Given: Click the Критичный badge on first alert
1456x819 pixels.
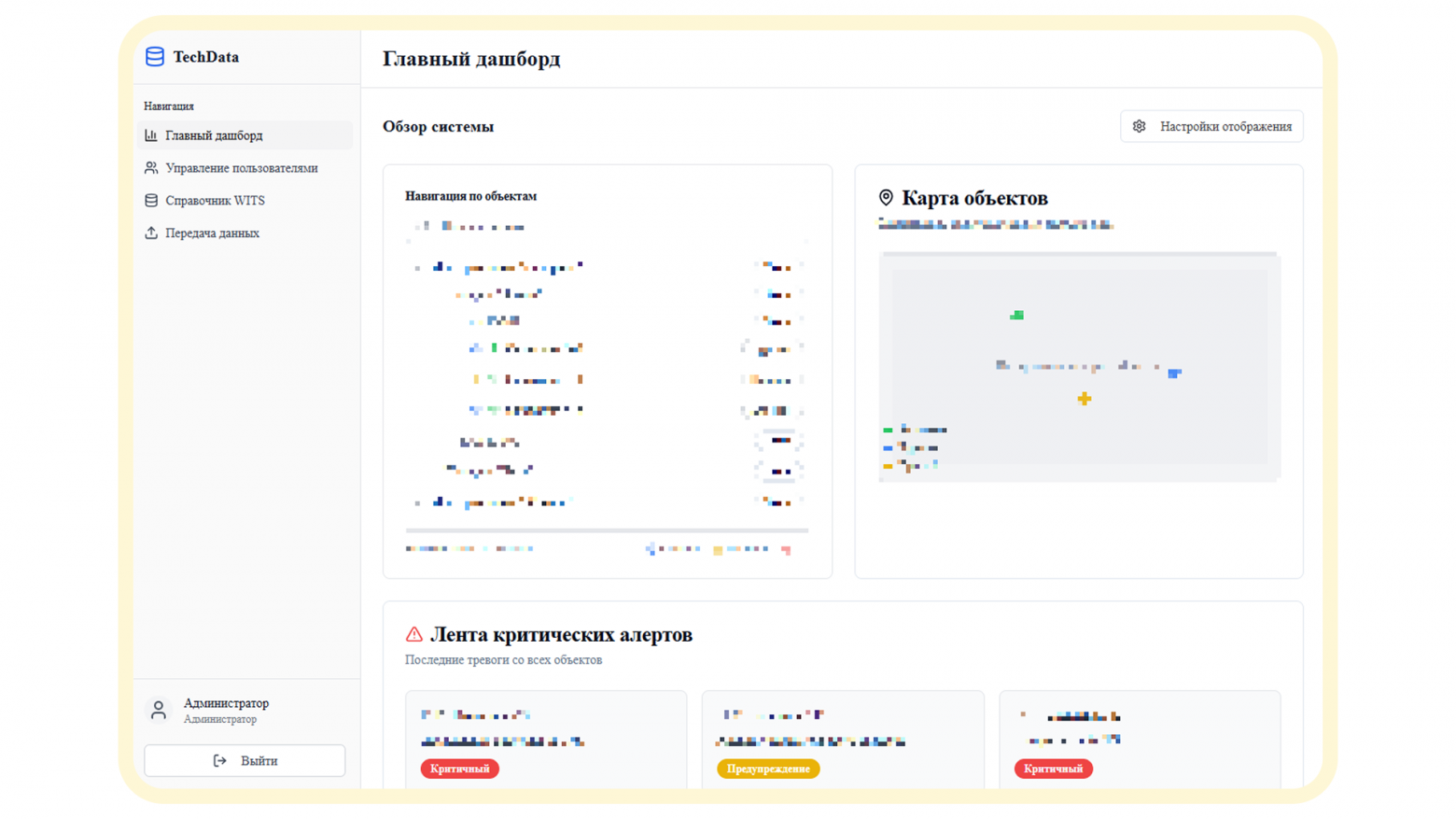Looking at the screenshot, I should (459, 769).
